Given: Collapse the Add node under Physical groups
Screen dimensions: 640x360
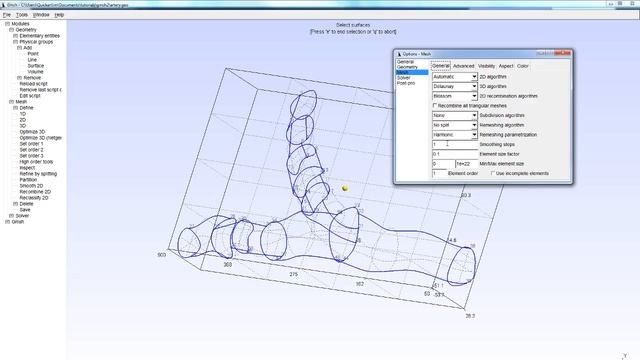Looking at the screenshot, I should [20, 48].
